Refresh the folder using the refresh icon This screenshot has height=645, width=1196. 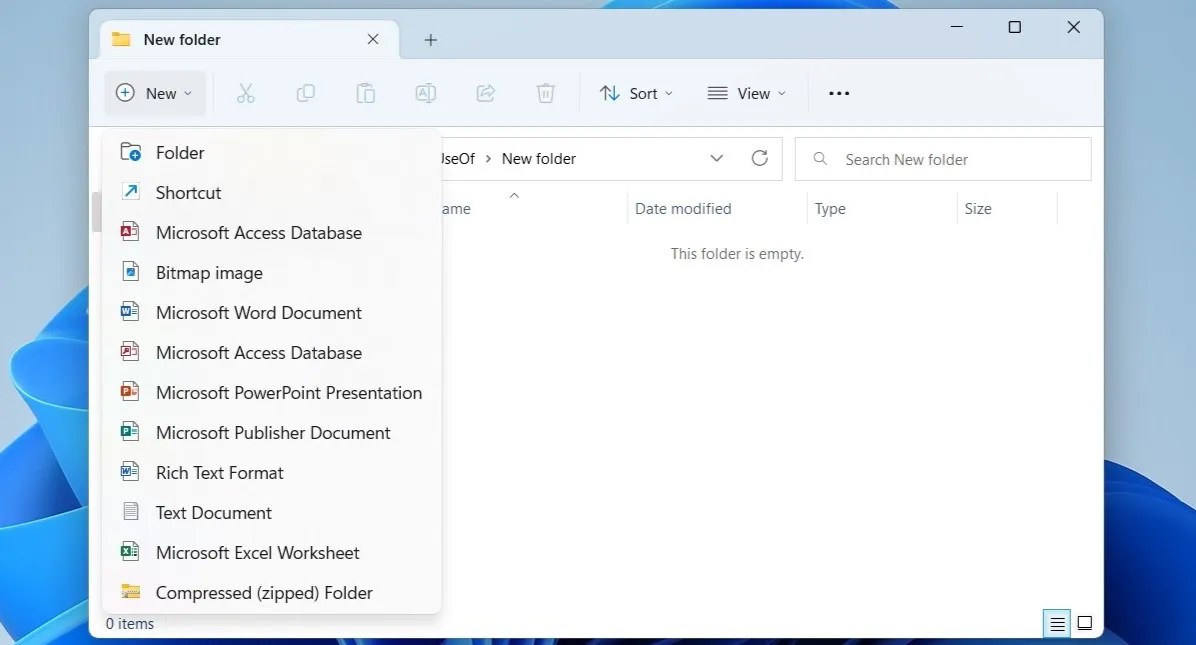[760, 158]
